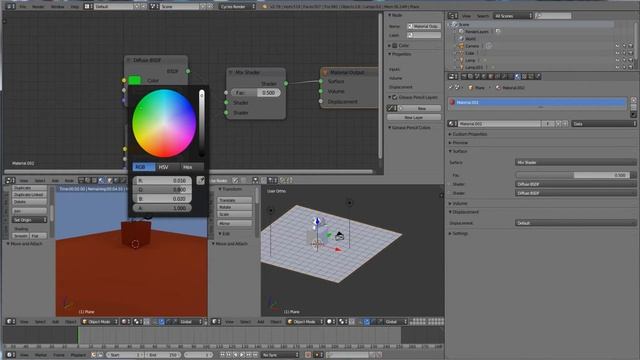
Task: Toggle right viewport layer buttons grid
Action: click(427, 322)
